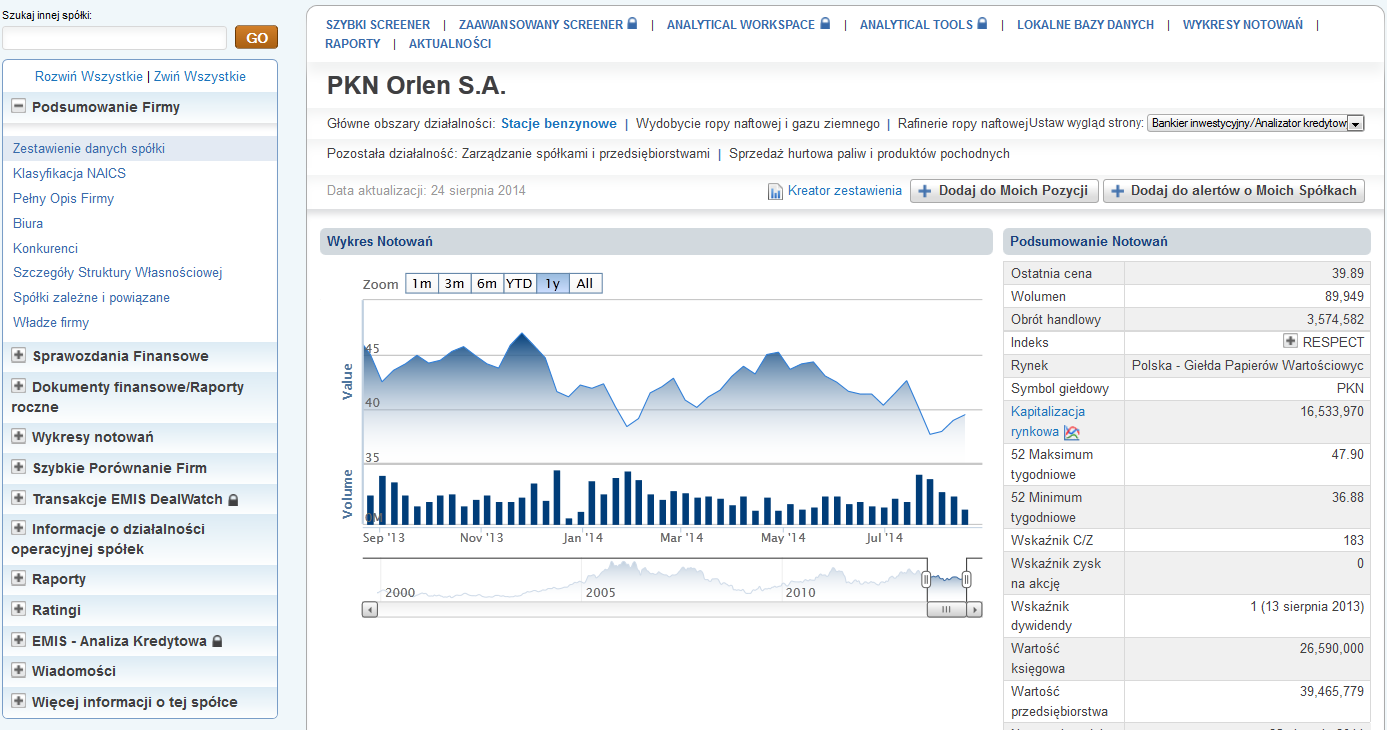
Task: Open Spółki zależne i powiązane item
Action: [x=92, y=297]
